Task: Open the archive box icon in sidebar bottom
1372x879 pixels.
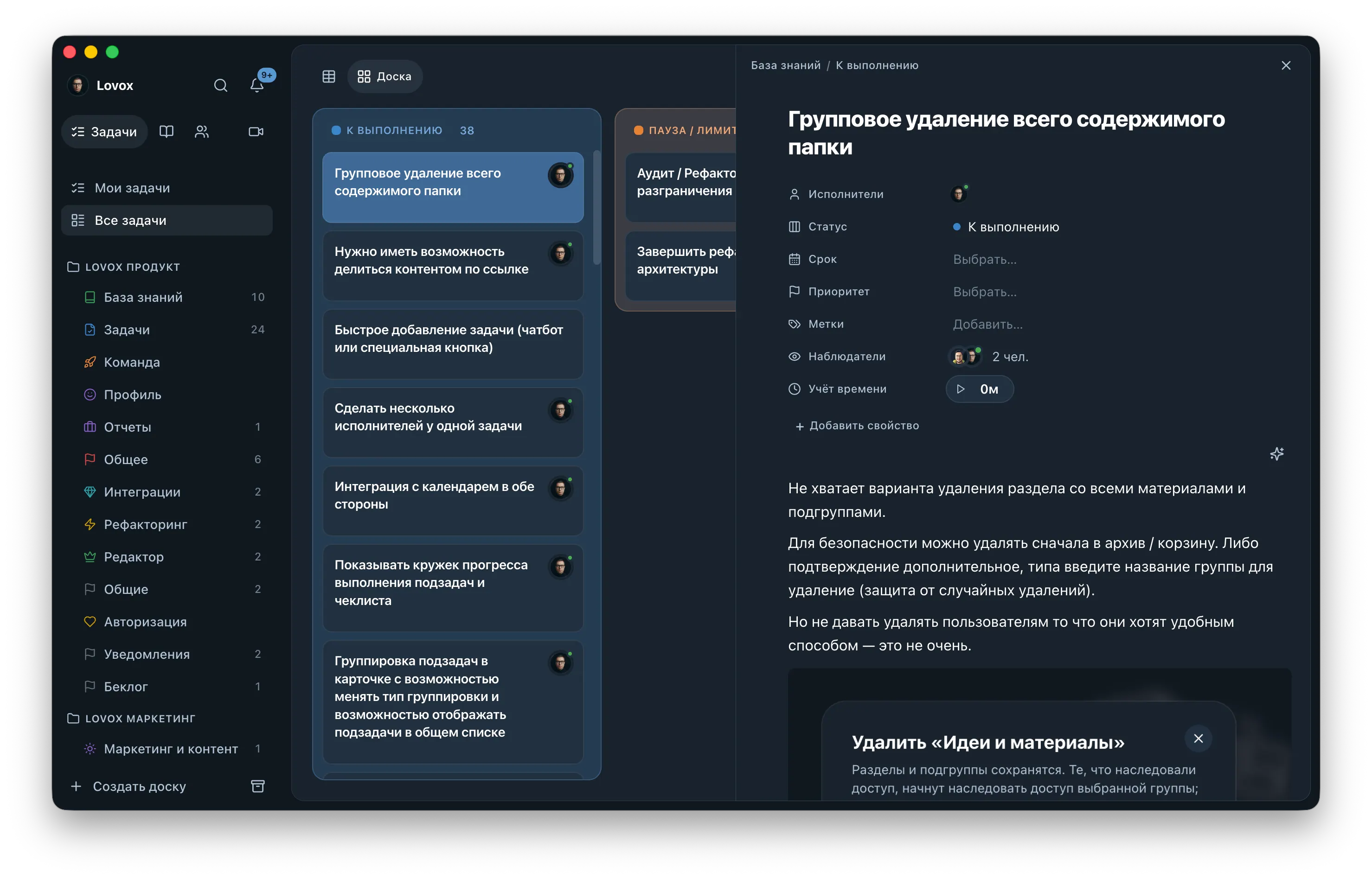Action: 257,786
